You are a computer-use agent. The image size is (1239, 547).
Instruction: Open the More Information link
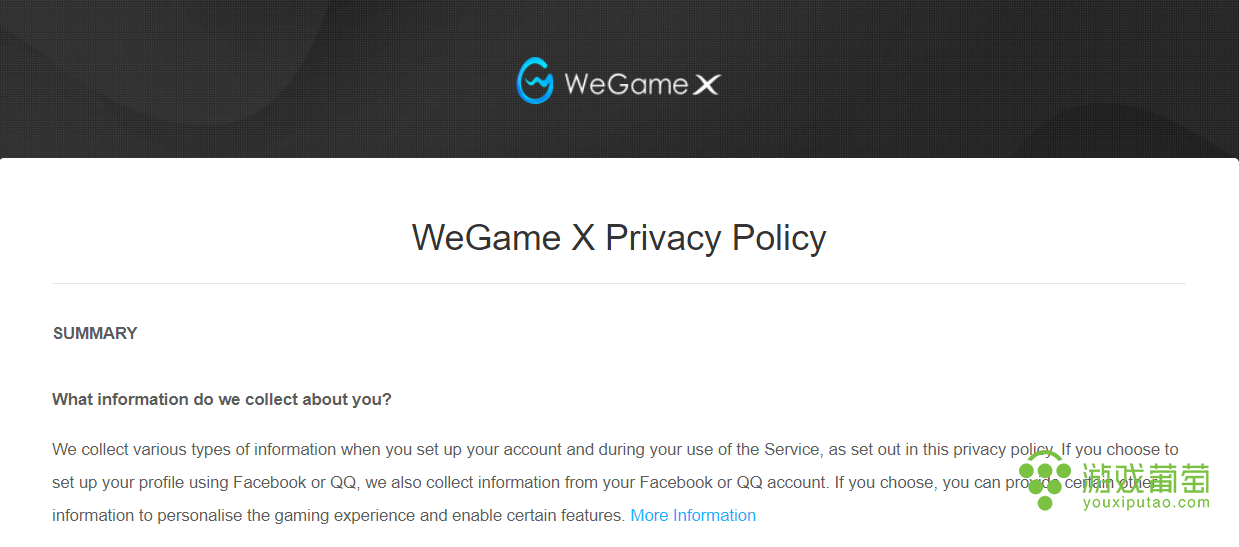pos(693,516)
